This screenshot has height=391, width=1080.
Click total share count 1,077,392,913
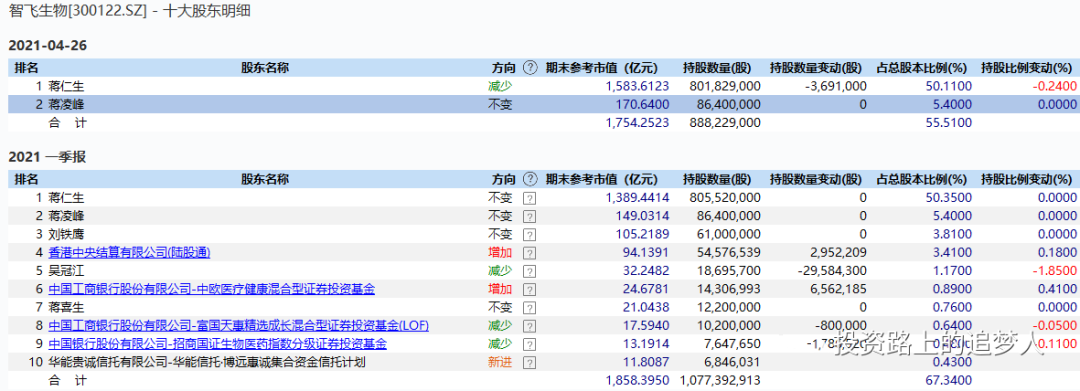(x=720, y=380)
